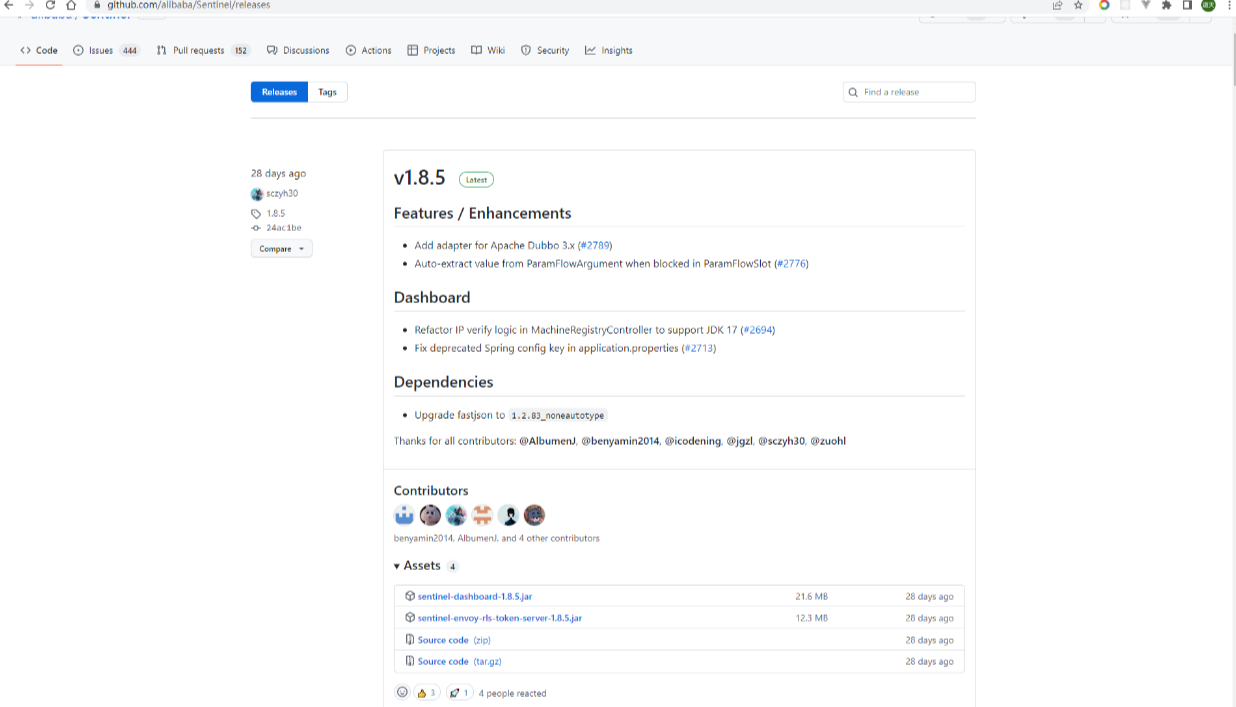The width and height of the screenshot is (1236, 707).
Task: Open the Issues tab
Action: point(106,50)
